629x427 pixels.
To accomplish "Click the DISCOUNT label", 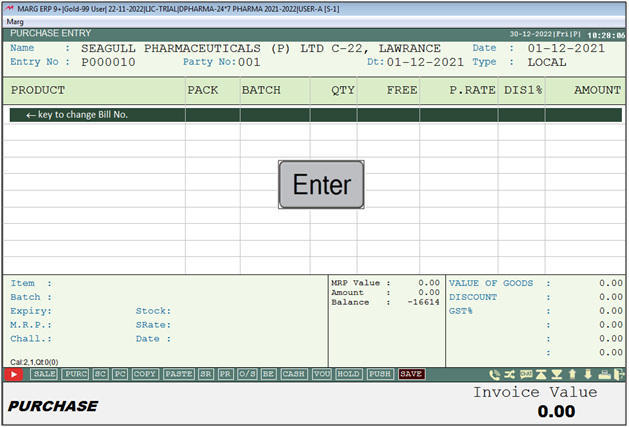I will pyautogui.click(x=473, y=297).
